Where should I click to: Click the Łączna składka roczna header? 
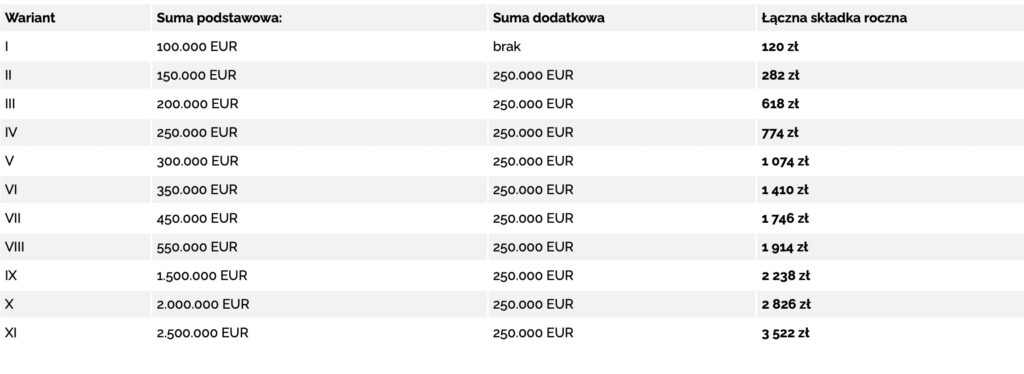point(834,18)
